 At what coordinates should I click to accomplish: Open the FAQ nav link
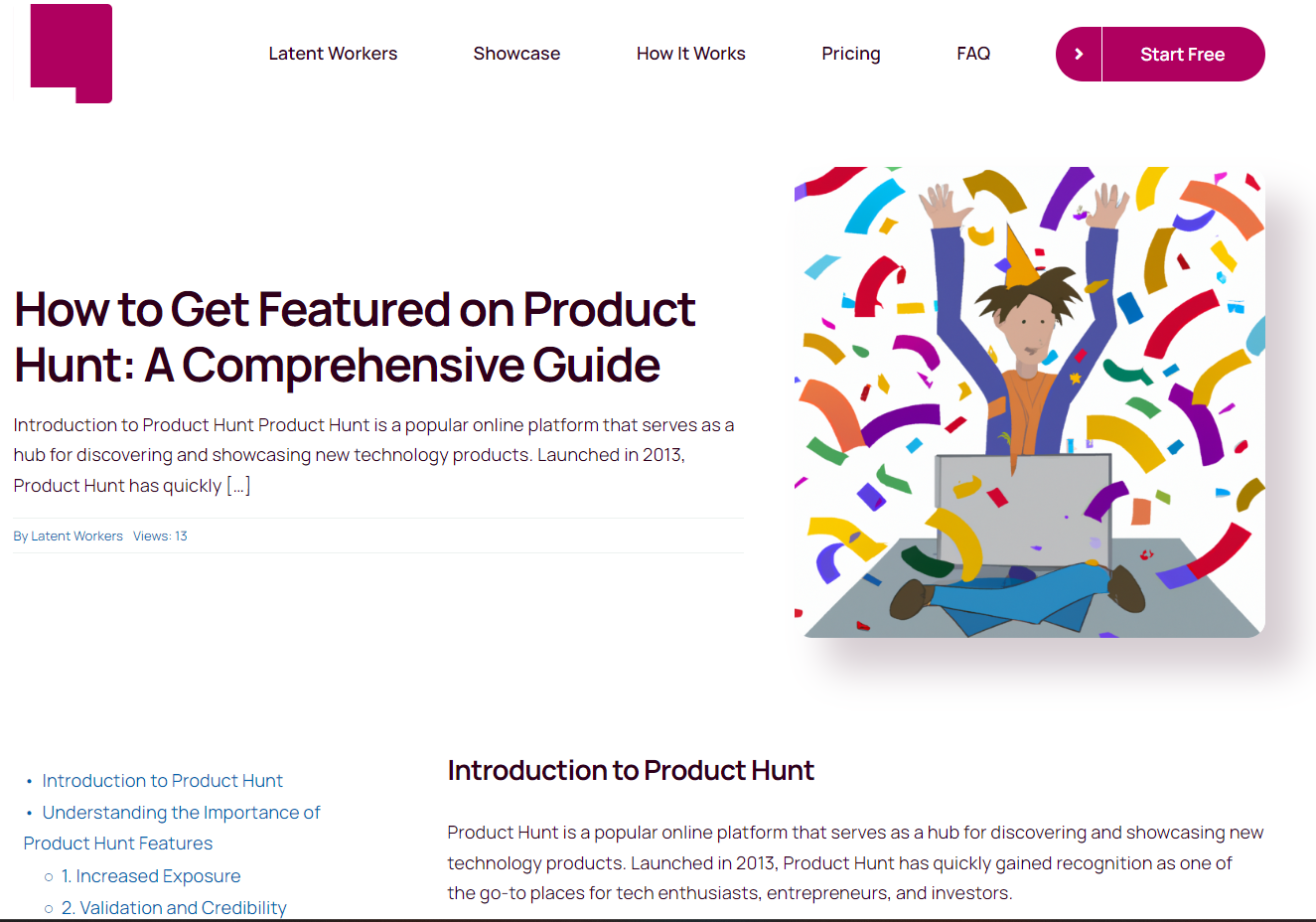[x=973, y=54]
